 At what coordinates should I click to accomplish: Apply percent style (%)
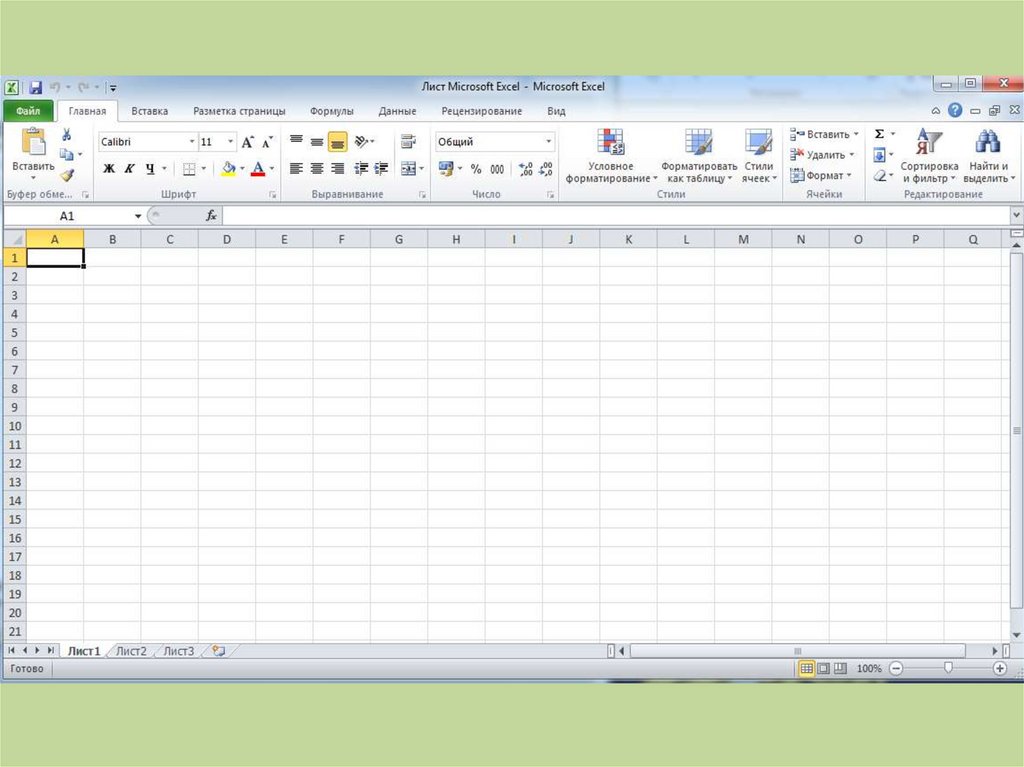coord(476,169)
